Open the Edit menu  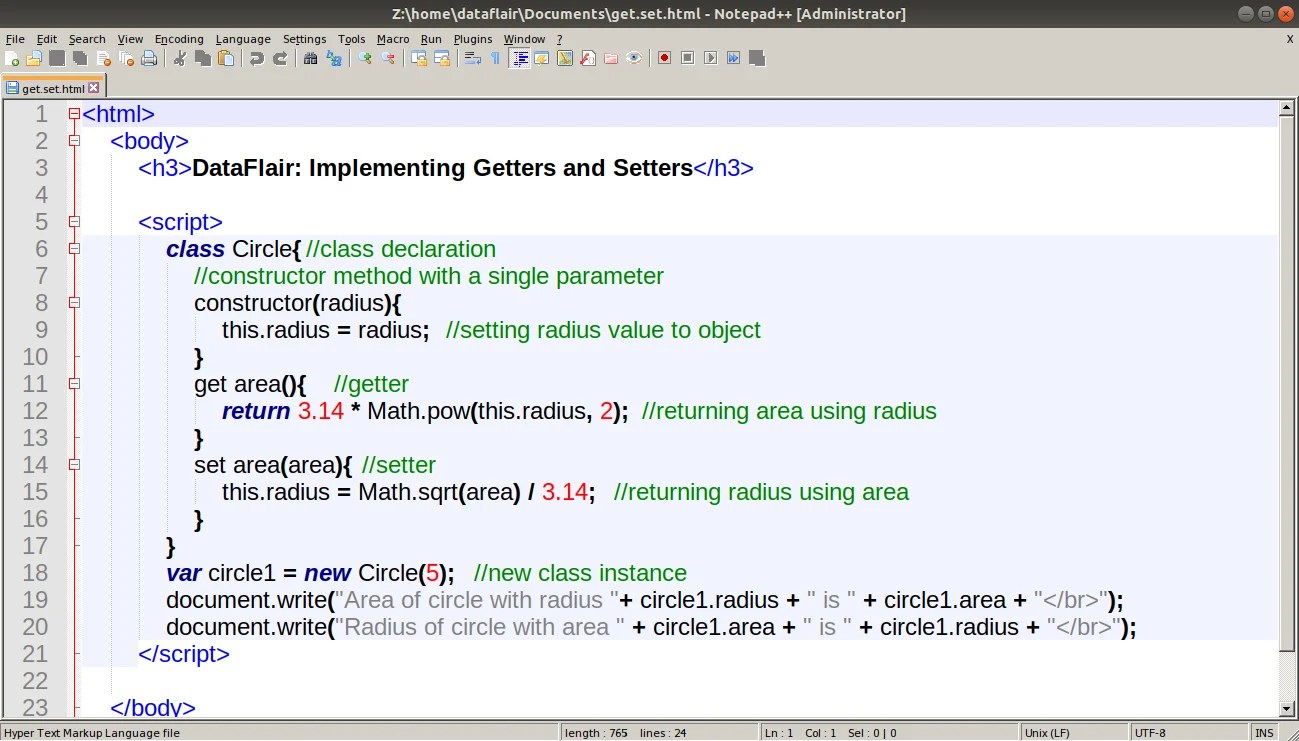(x=47, y=39)
